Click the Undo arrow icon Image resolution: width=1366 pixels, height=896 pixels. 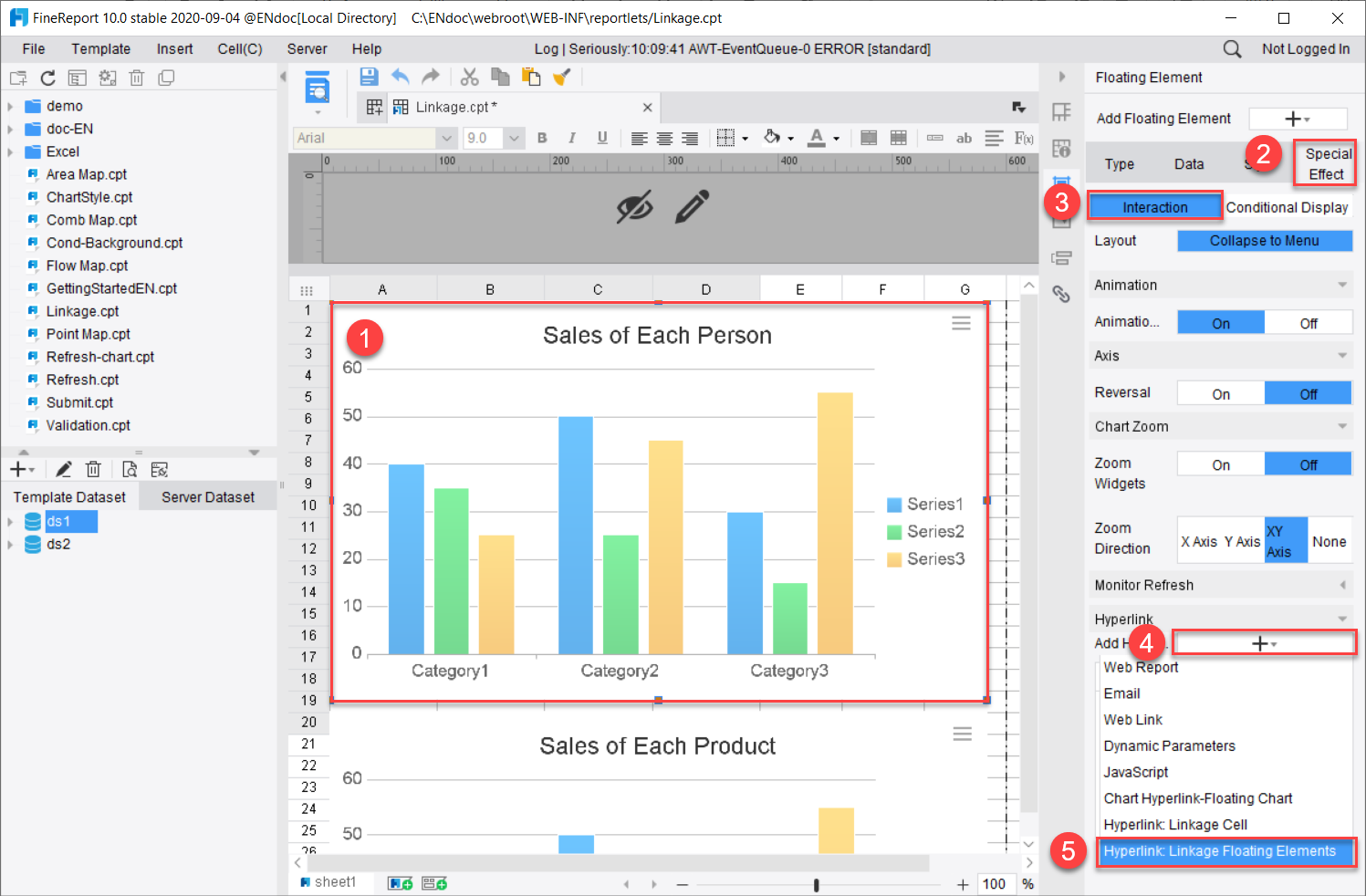(400, 77)
